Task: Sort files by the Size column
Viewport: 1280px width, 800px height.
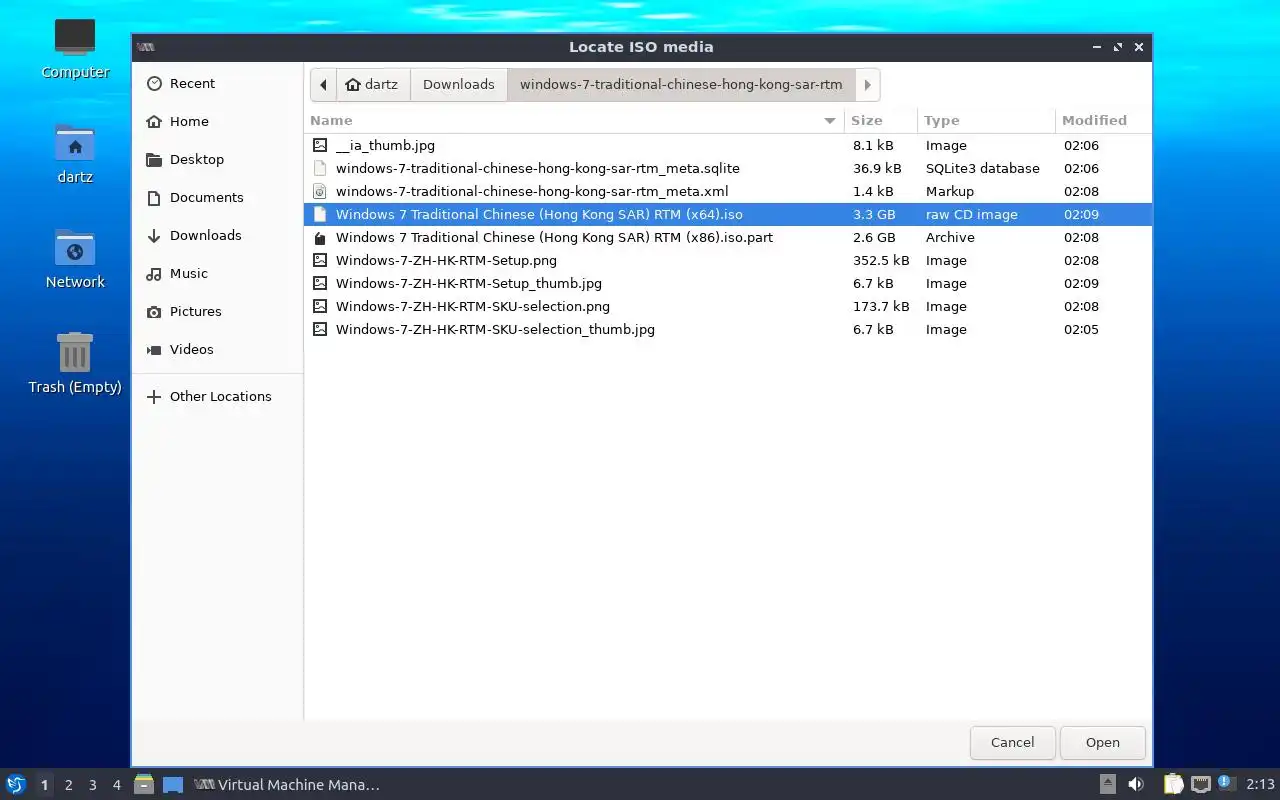Action: 880,120
